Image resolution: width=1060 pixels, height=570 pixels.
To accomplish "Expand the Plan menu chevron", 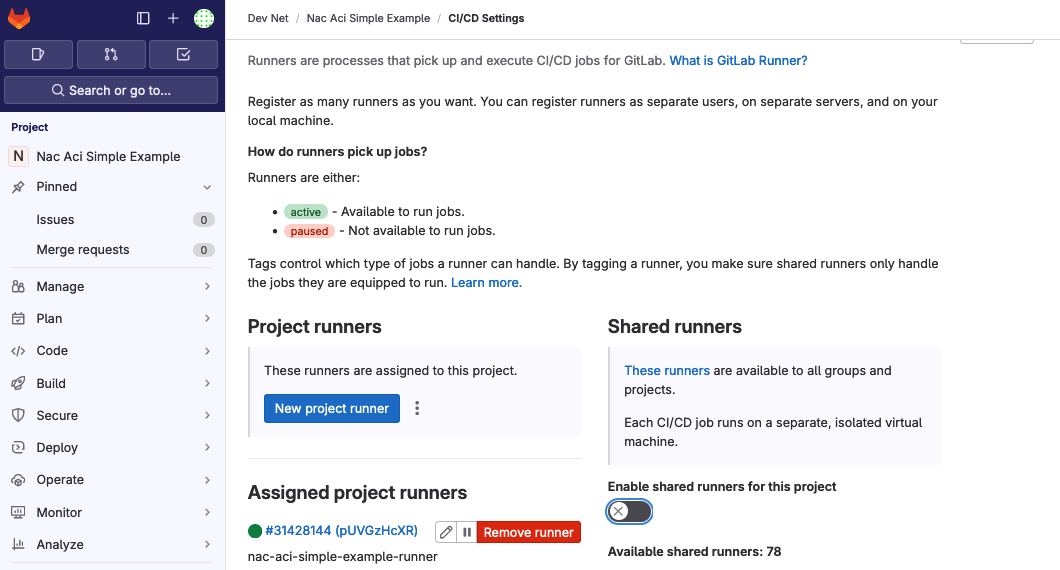I will [207, 318].
